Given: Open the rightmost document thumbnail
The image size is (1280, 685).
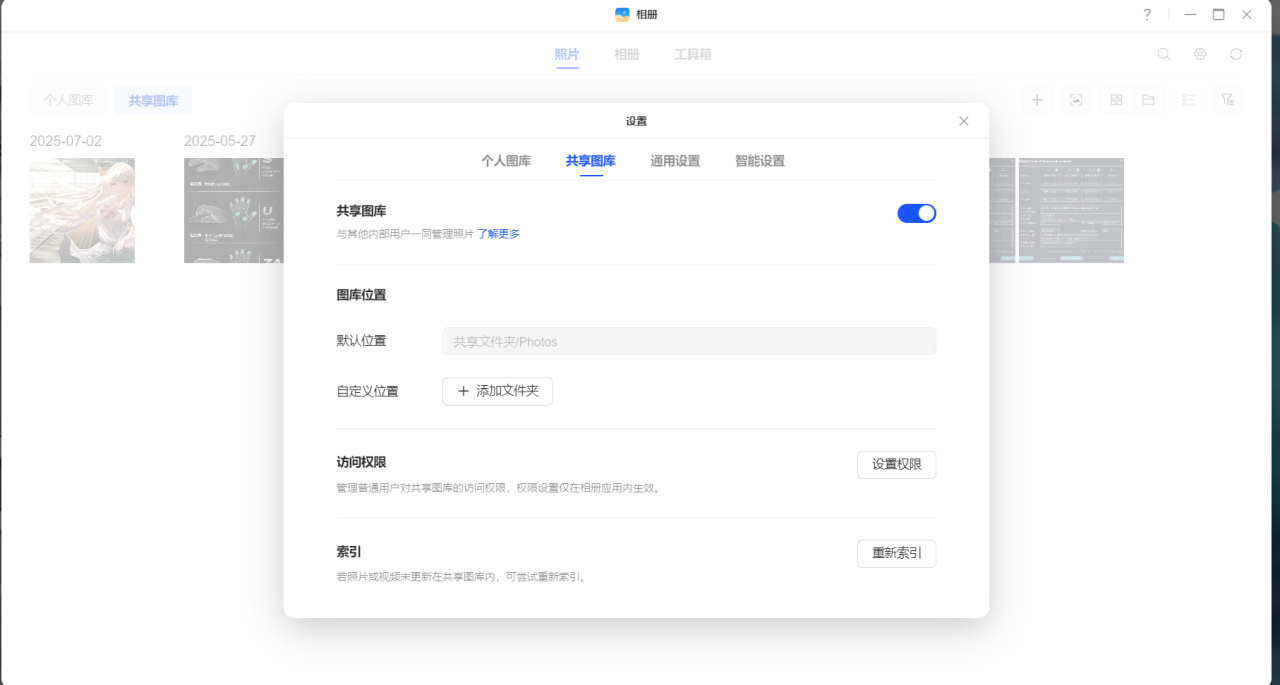Looking at the screenshot, I should coord(1071,210).
